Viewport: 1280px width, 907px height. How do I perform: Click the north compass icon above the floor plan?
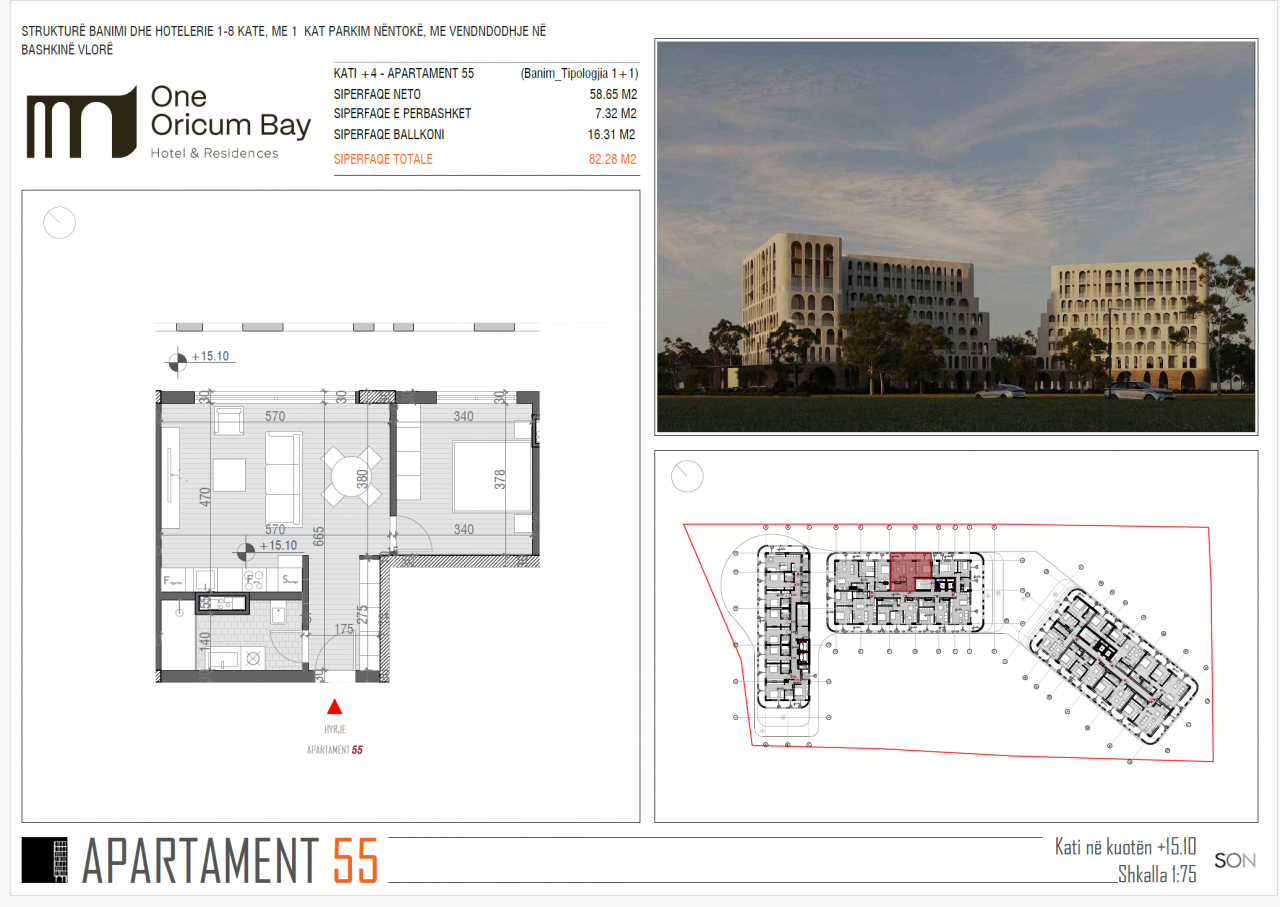point(60,222)
